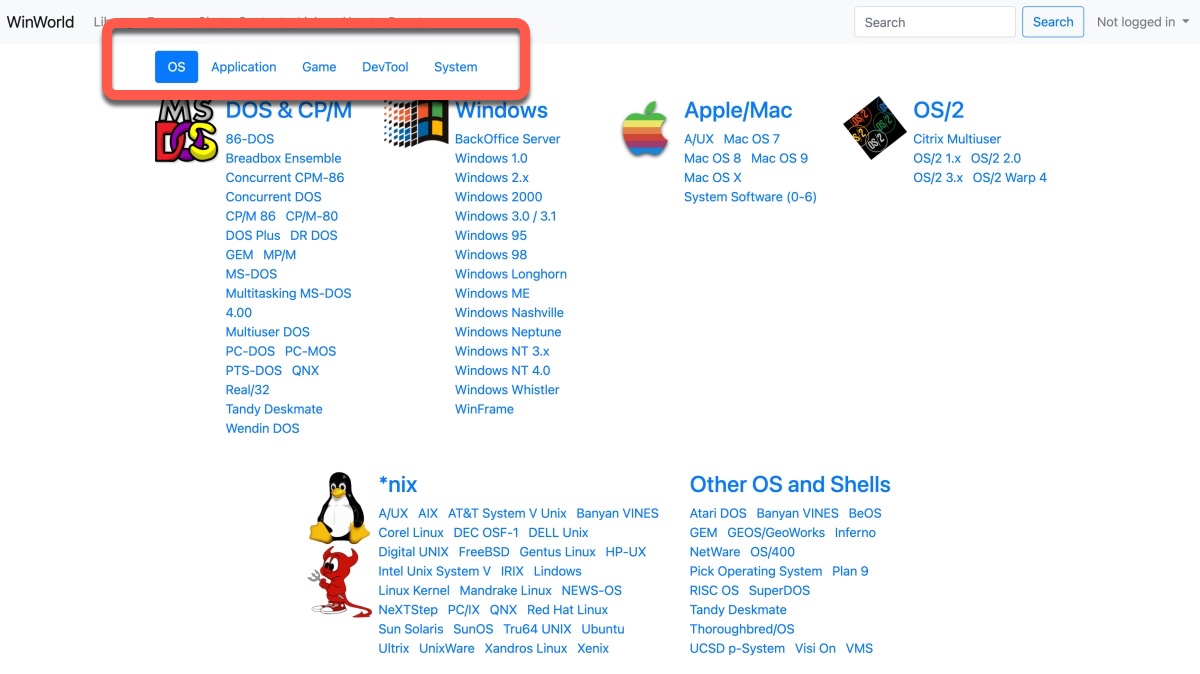
Task: Open the *nix category heading
Action: [x=398, y=485]
